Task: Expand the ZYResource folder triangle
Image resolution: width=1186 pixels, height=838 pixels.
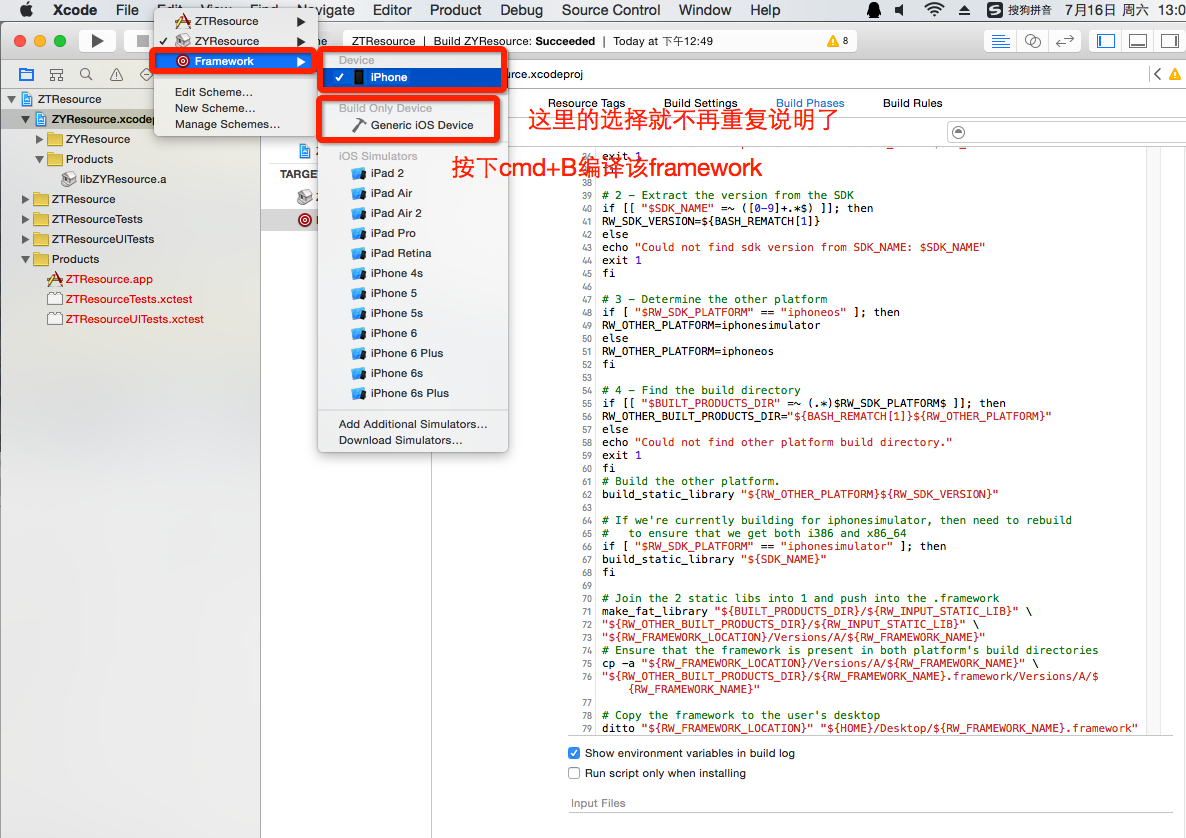Action: coord(39,139)
